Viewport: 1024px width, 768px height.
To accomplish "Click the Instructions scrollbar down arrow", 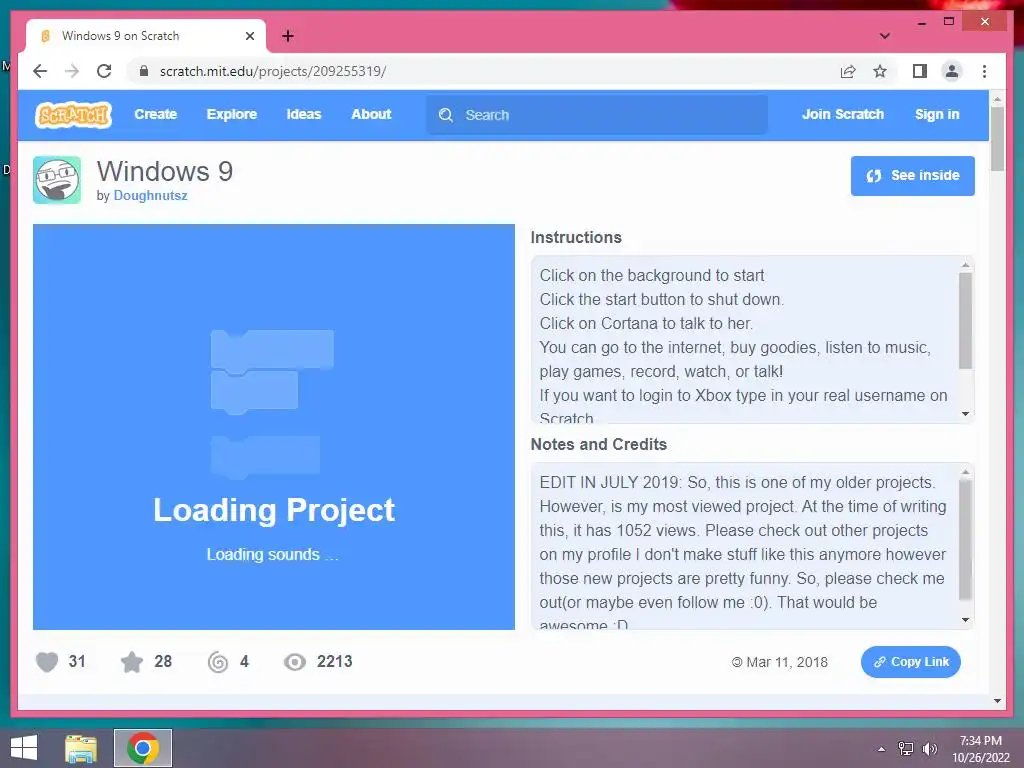I will tap(965, 414).
